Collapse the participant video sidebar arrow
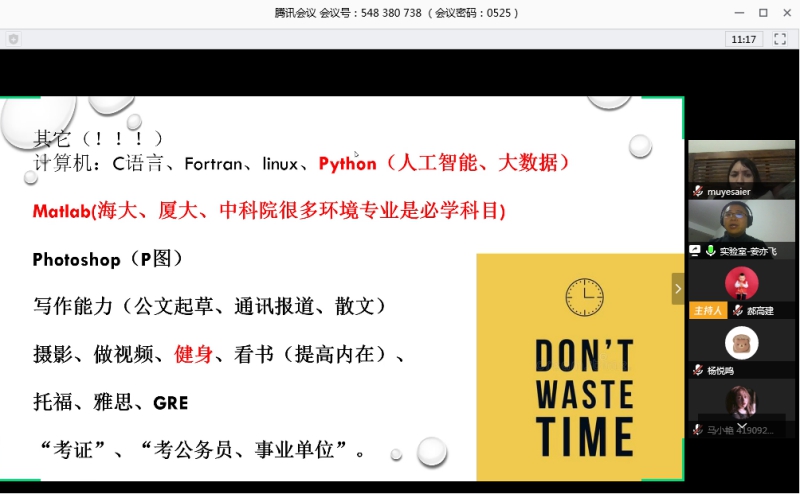 pos(677,288)
